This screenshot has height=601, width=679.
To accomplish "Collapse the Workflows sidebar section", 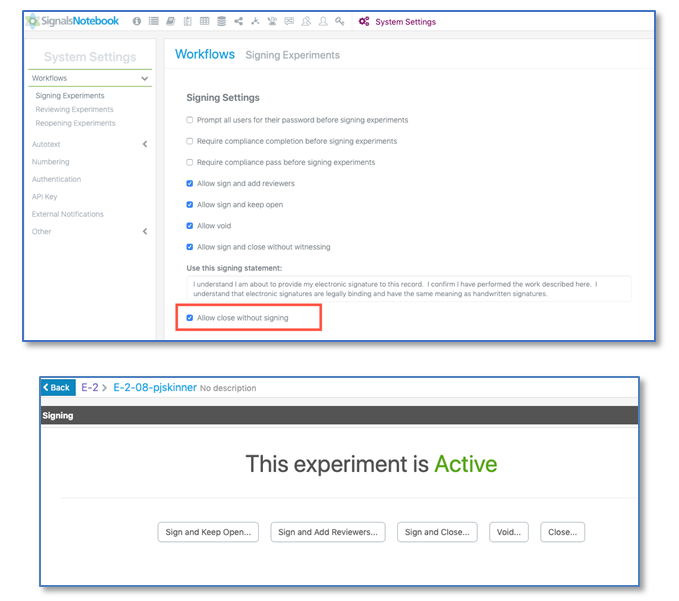I will point(145,78).
